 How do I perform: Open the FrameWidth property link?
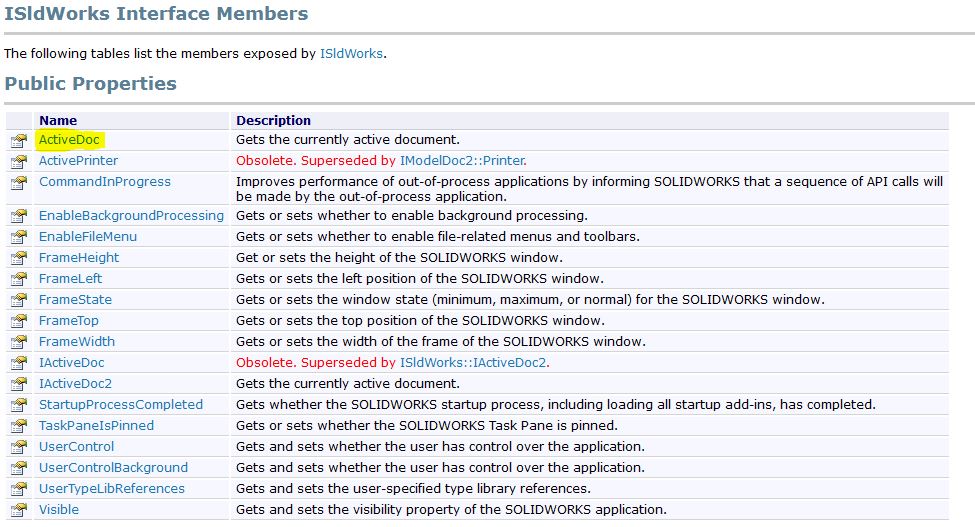click(76, 341)
